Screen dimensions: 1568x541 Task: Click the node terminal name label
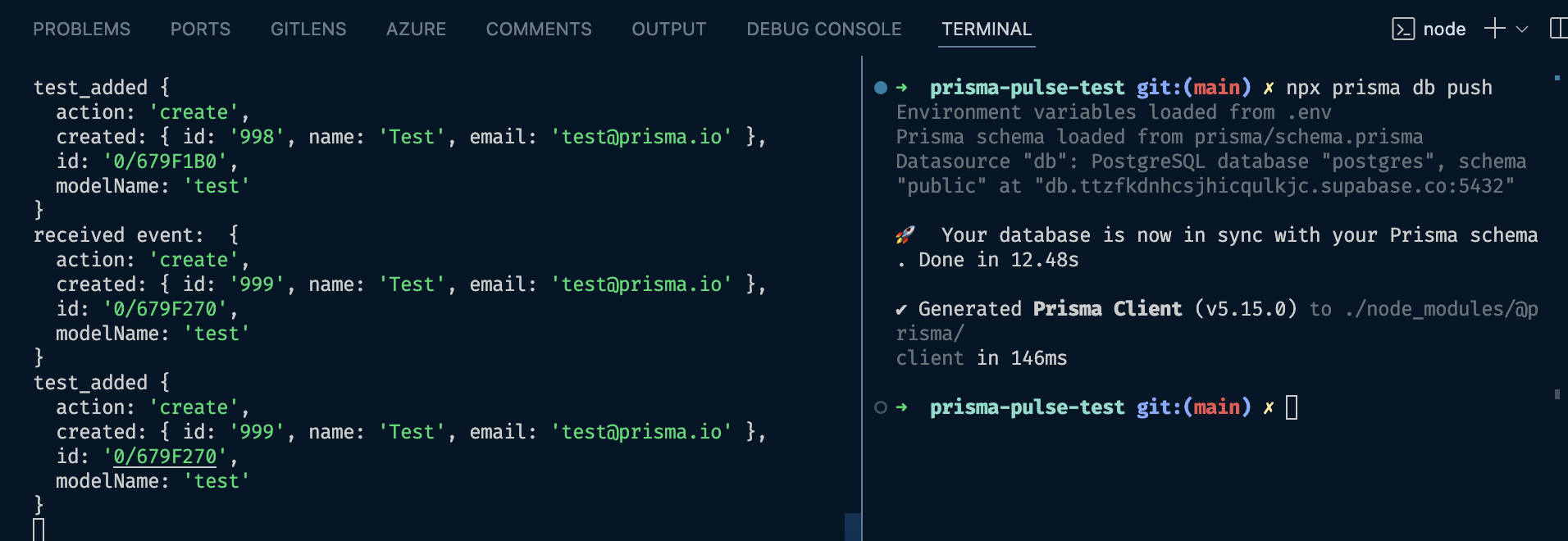[x=1444, y=30]
